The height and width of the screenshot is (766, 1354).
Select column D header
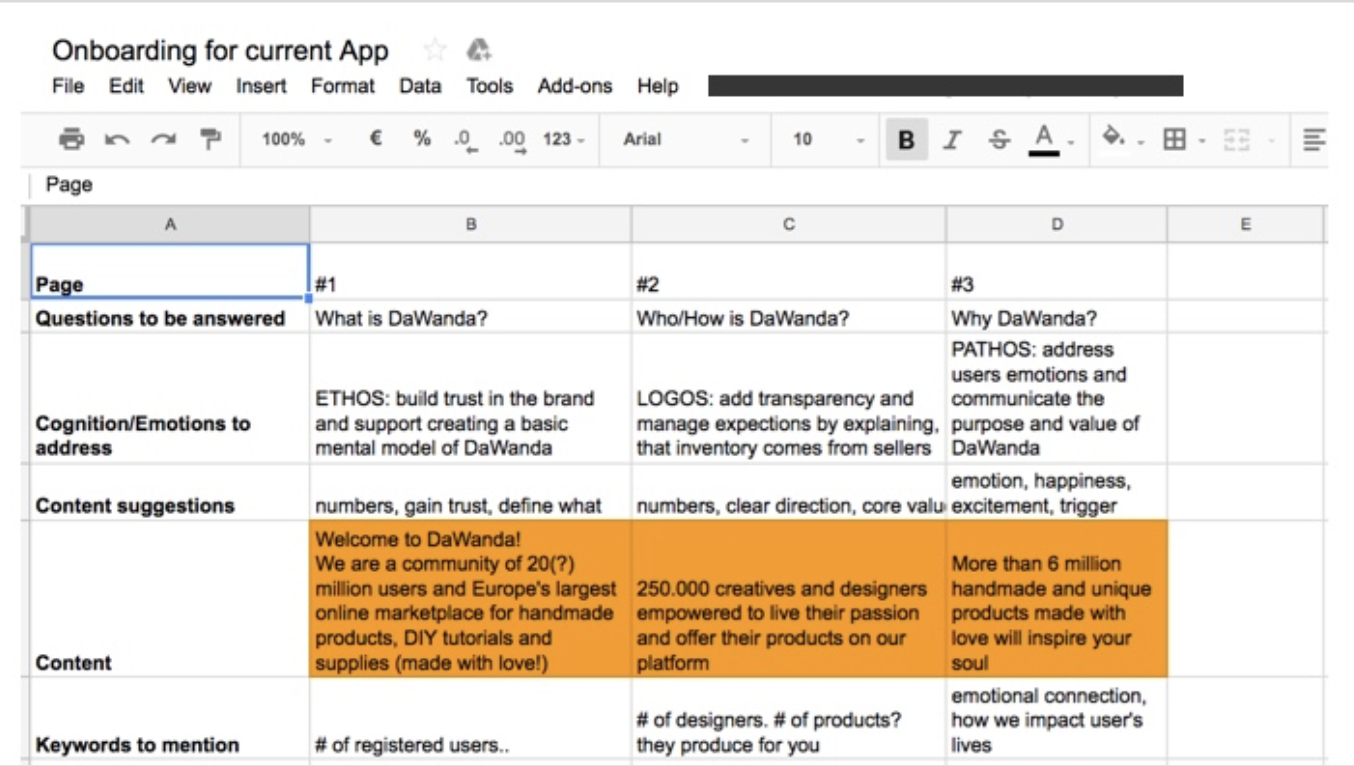point(1056,225)
